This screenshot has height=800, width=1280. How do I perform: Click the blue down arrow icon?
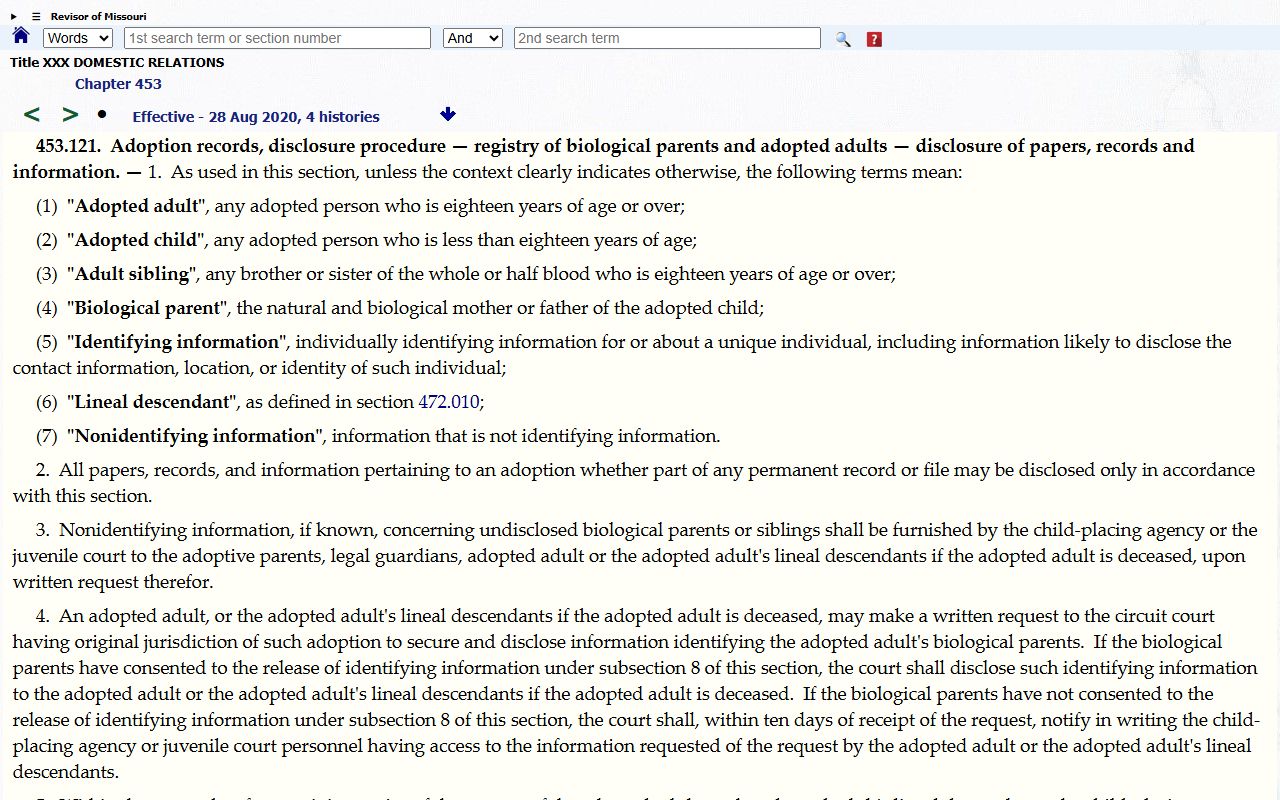point(448,115)
